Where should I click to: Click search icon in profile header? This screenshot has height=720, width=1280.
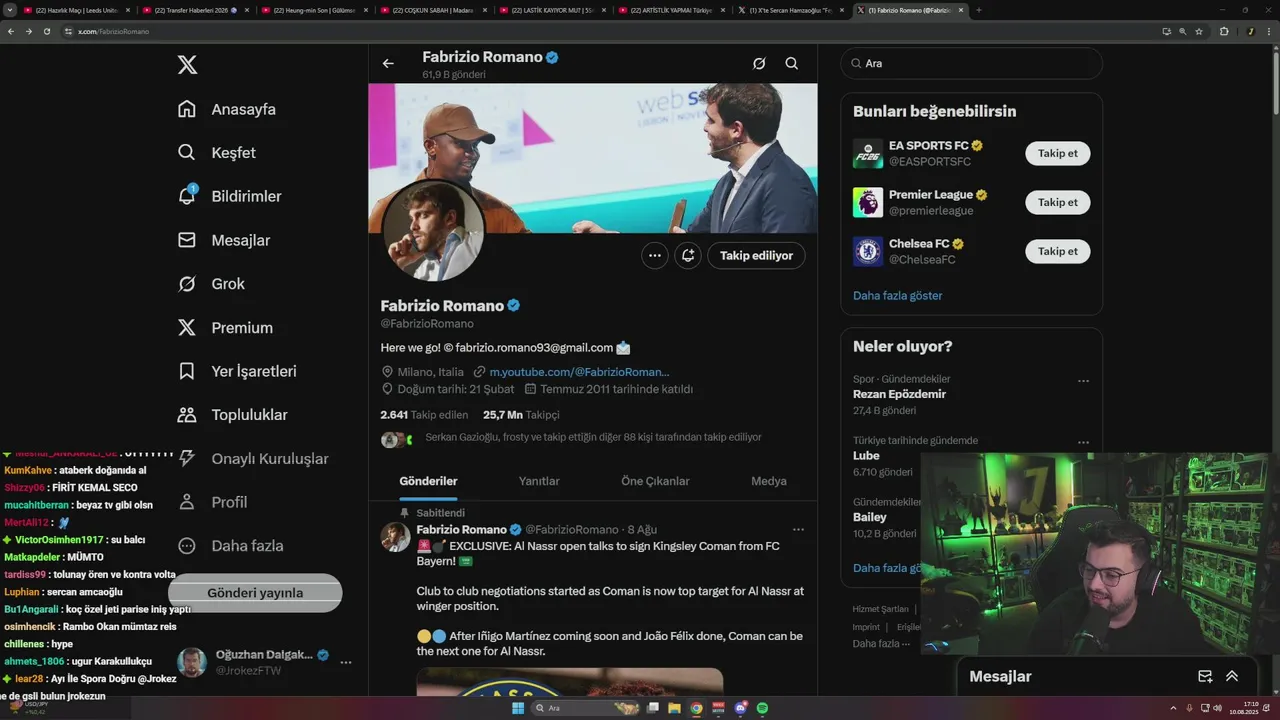click(x=791, y=63)
